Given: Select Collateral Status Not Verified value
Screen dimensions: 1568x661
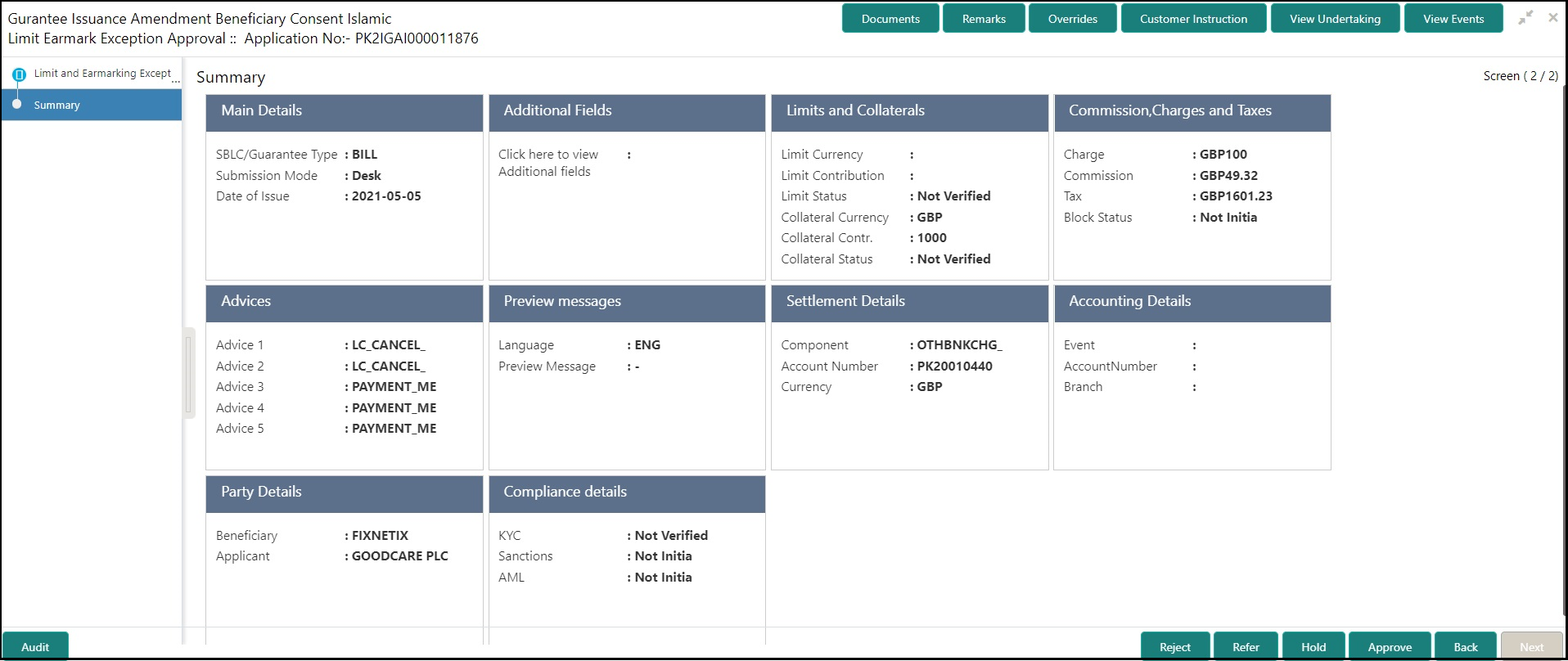Looking at the screenshot, I should 953,259.
